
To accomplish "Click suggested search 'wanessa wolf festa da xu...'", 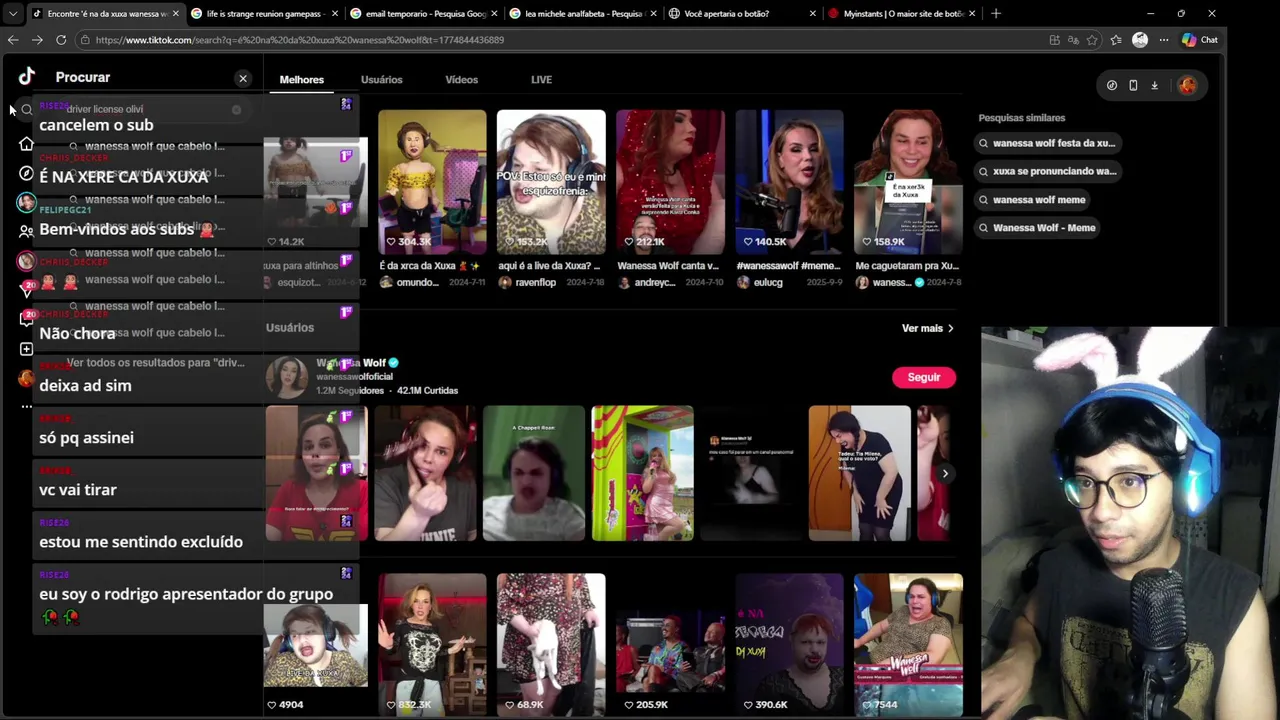I will coord(1047,143).
